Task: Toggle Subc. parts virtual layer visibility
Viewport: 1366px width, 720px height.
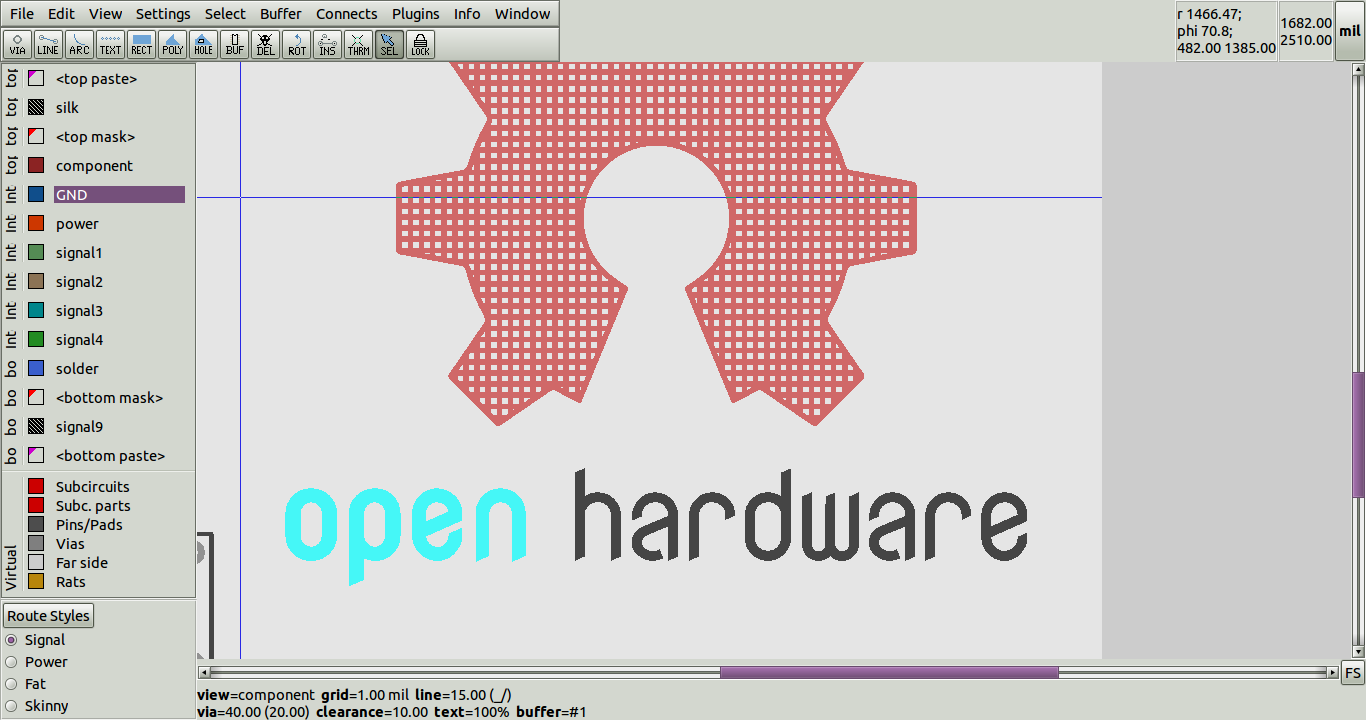Action: (x=36, y=505)
